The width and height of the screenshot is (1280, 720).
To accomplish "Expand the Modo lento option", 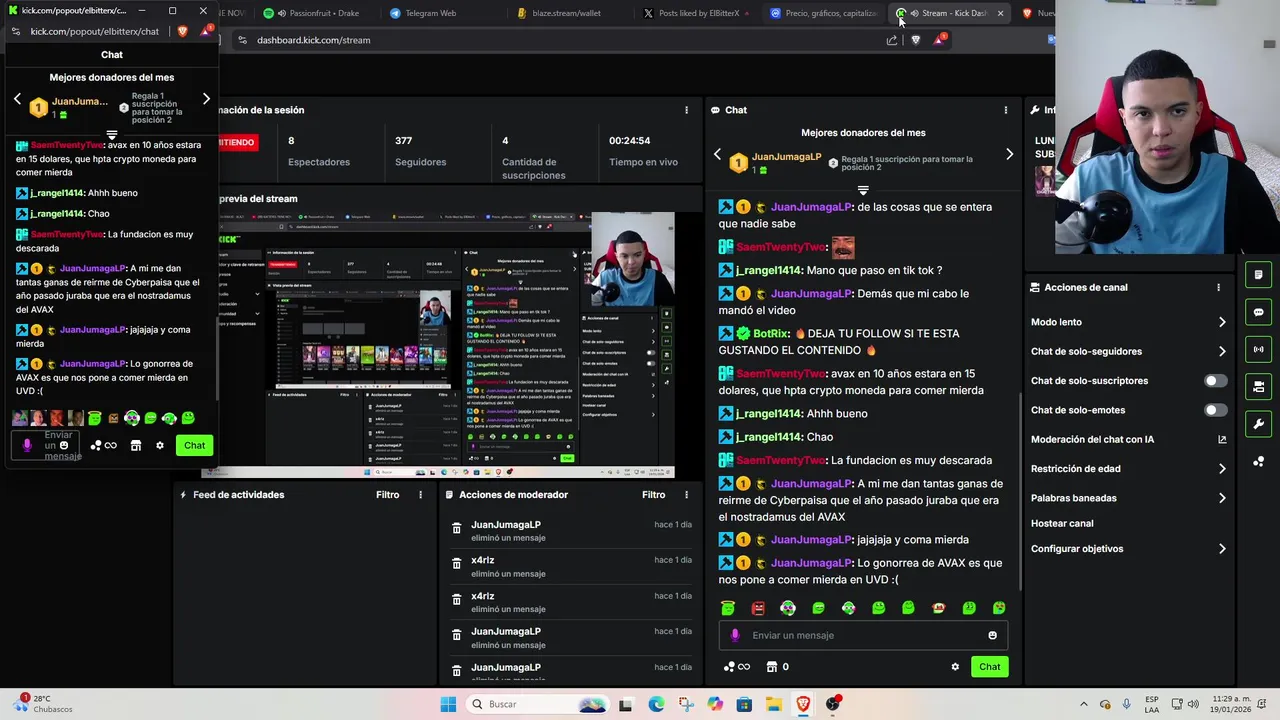I will pyautogui.click(x=1222, y=322).
